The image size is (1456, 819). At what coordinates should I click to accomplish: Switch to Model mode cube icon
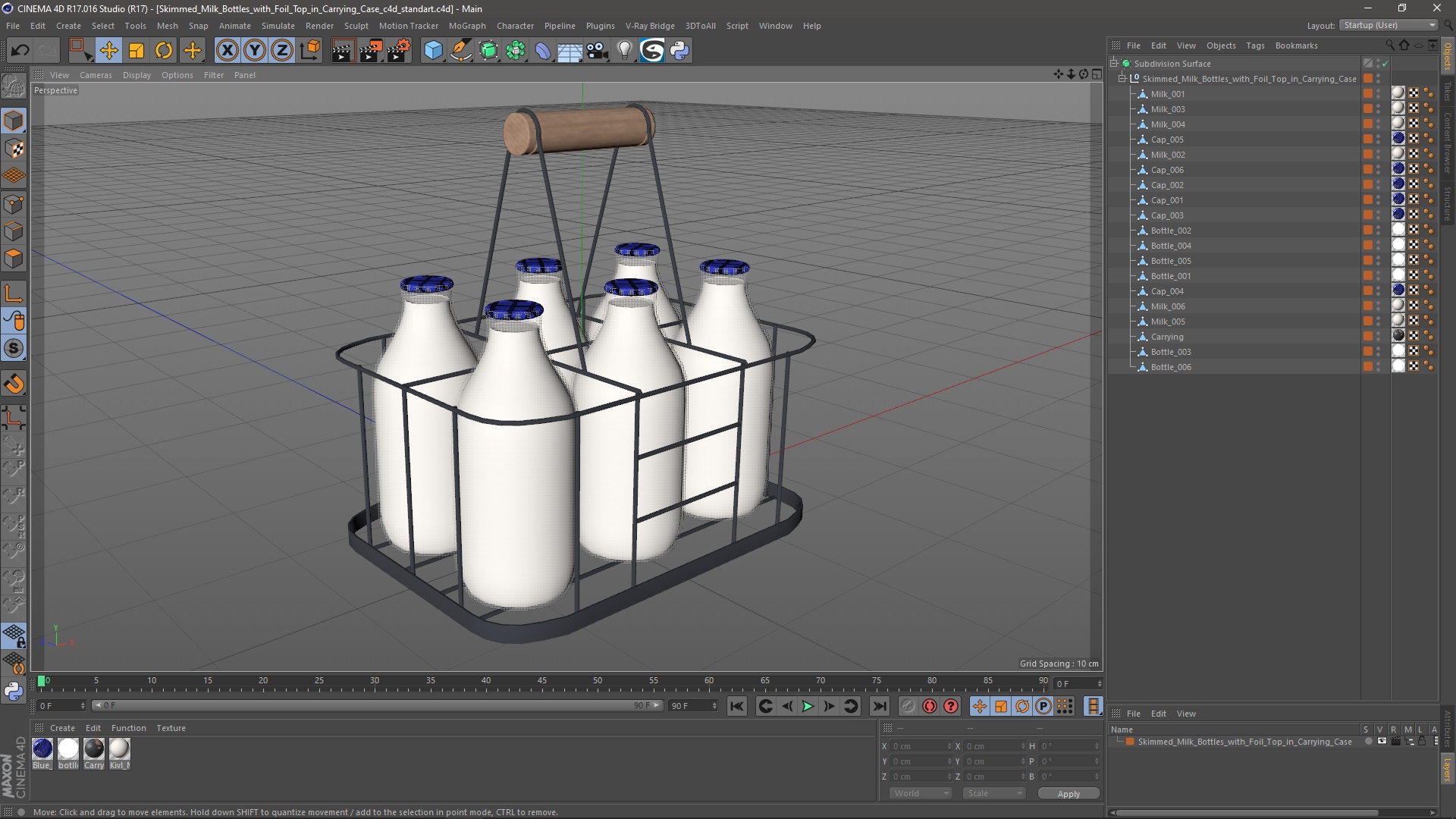(14, 121)
